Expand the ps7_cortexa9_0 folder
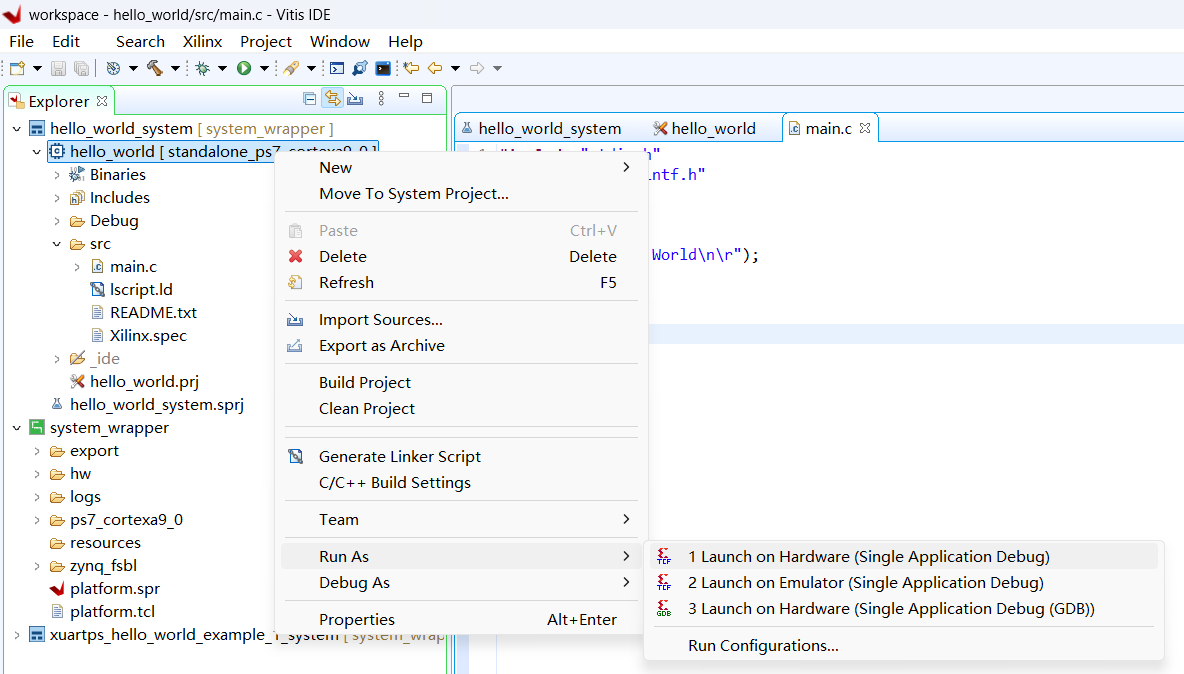Screen dimensions: 1184x674 pyautogui.click(x=36, y=520)
